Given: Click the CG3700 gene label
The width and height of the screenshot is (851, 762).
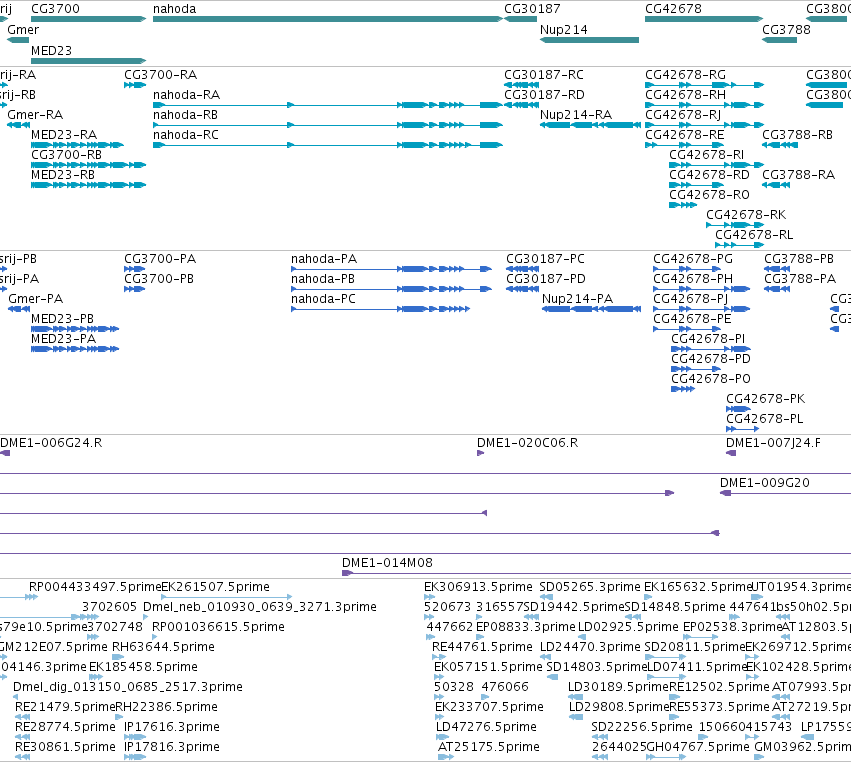Looking at the screenshot, I should (55, 9).
